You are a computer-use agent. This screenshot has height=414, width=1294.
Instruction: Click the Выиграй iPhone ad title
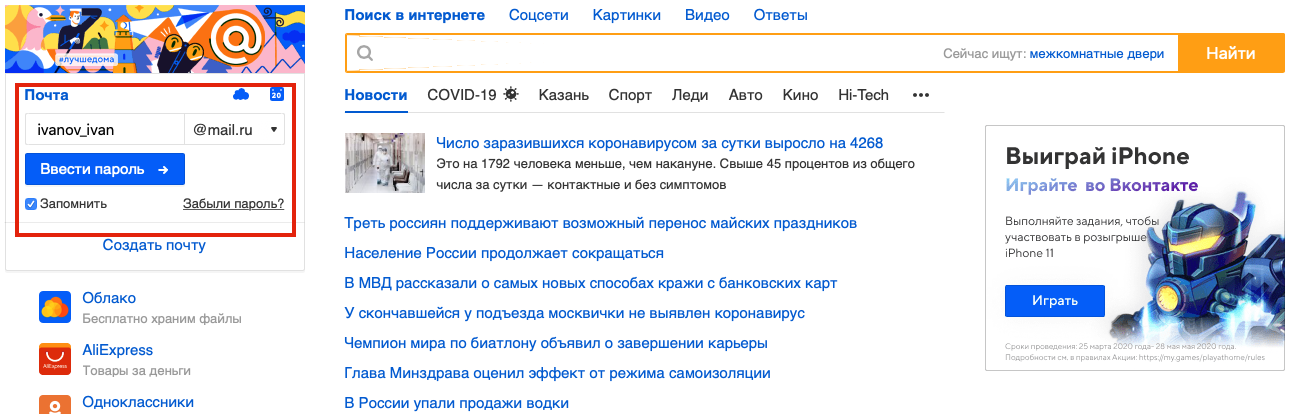coord(1097,156)
